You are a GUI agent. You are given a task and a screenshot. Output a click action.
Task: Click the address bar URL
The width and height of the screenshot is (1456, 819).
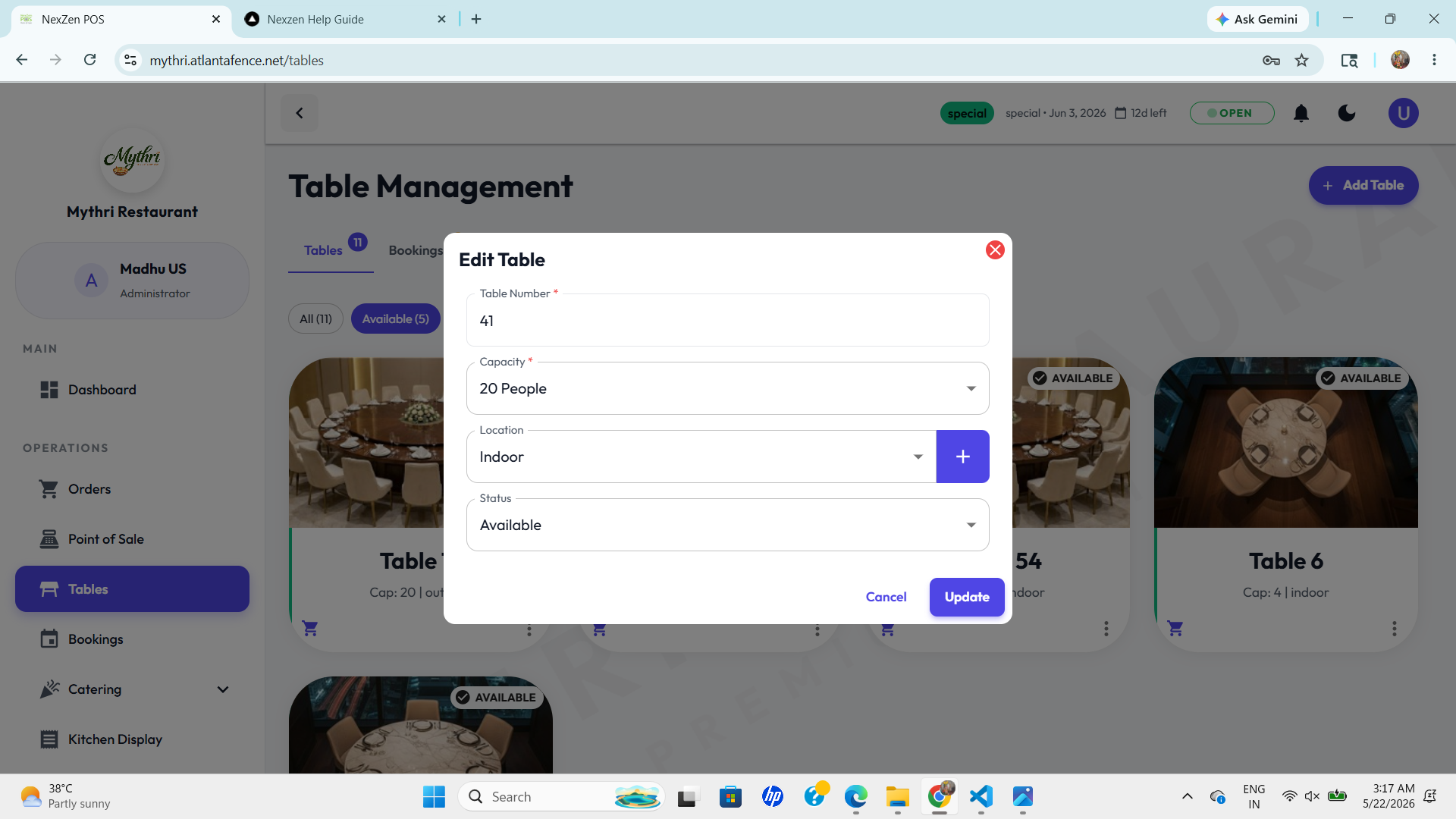237,60
